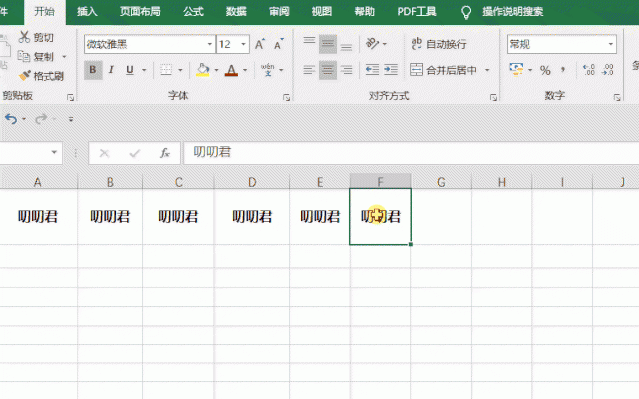The image size is (639, 399).
Task: Open the font color dropdown arrow
Action: point(245,70)
